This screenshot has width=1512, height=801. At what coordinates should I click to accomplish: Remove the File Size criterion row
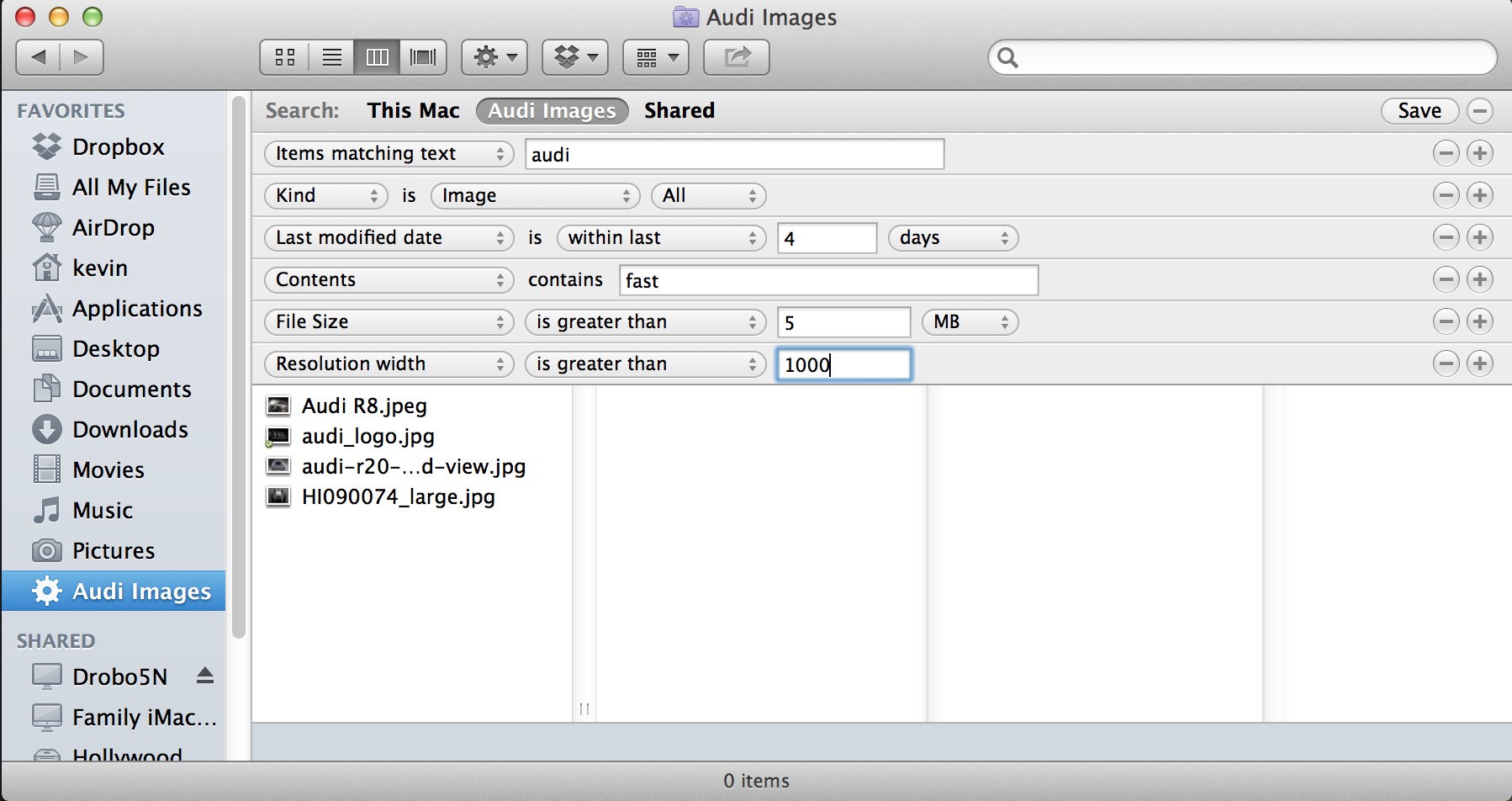click(x=1446, y=321)
